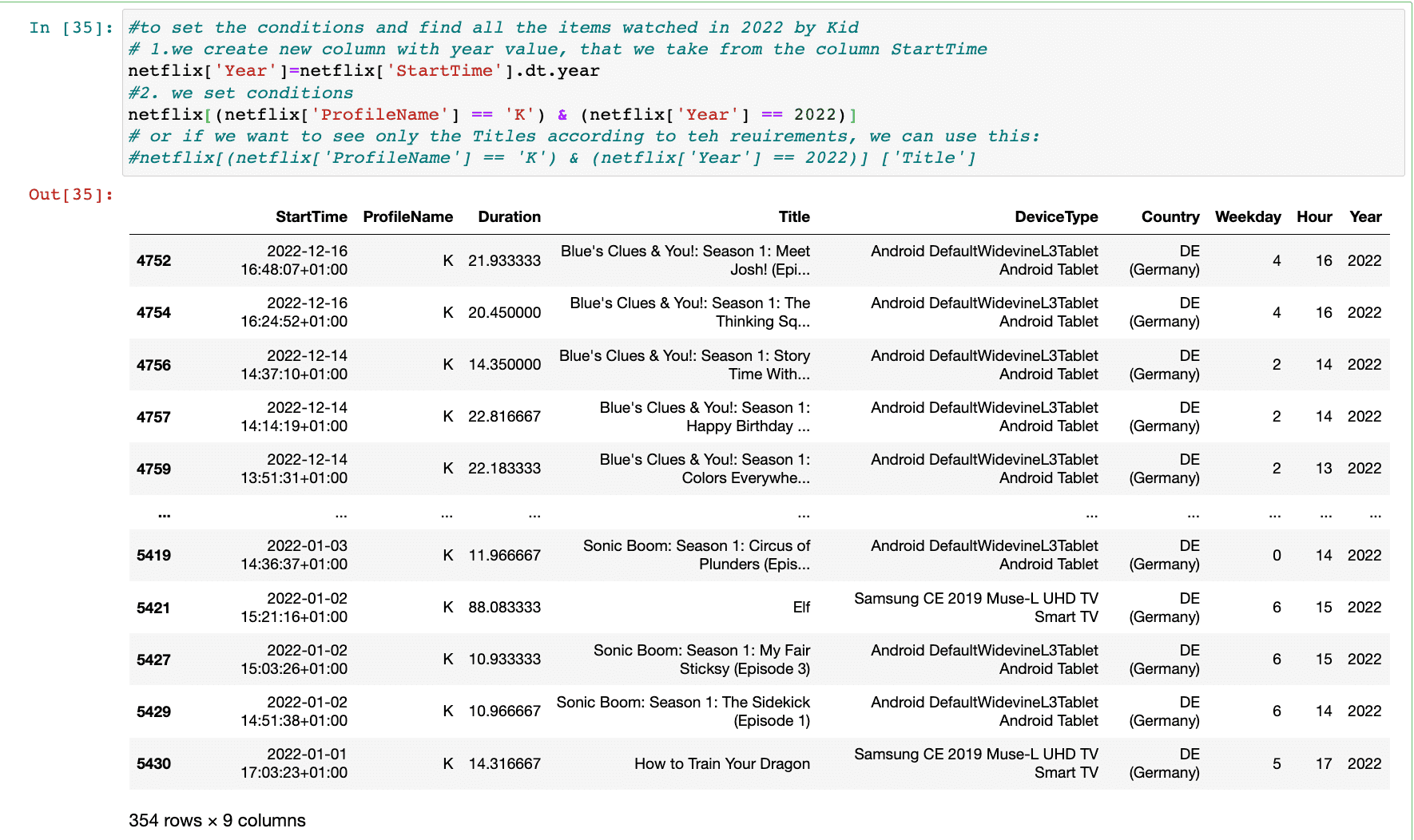Select the Weekday column header
This screenshot has width=1414, height=840.
pos(1247,217)
